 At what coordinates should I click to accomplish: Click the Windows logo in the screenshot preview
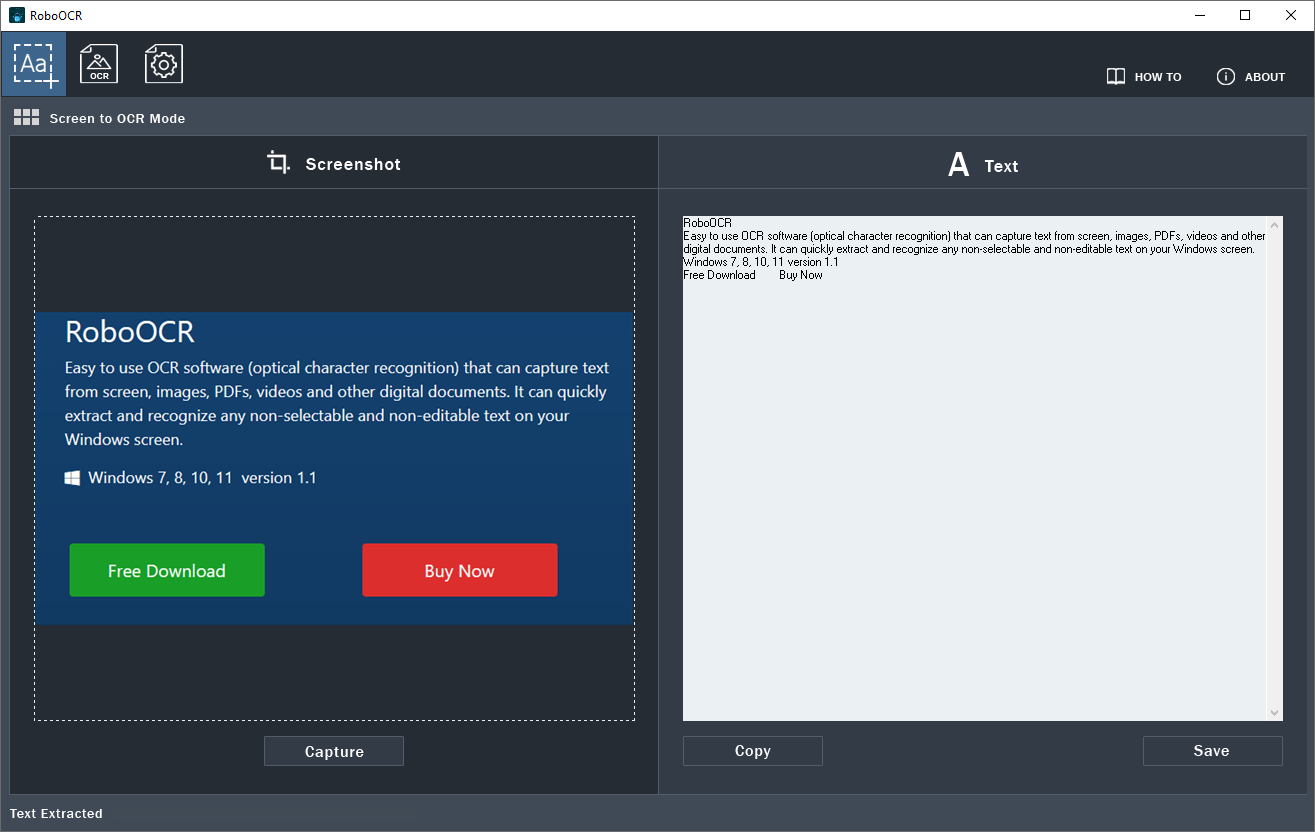point(73,478)
